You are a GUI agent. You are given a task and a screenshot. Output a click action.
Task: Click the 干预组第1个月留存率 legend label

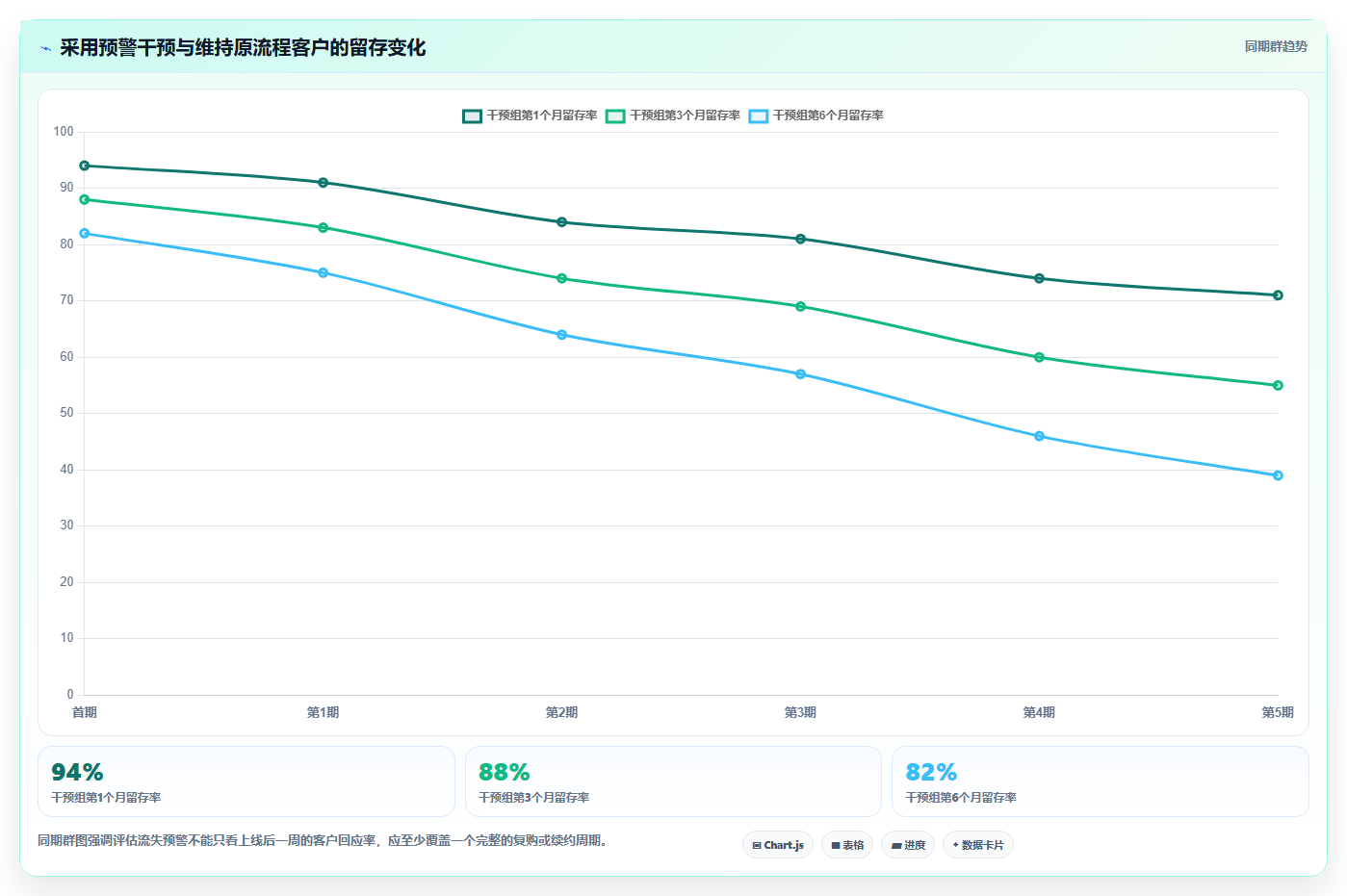point(542,115)
